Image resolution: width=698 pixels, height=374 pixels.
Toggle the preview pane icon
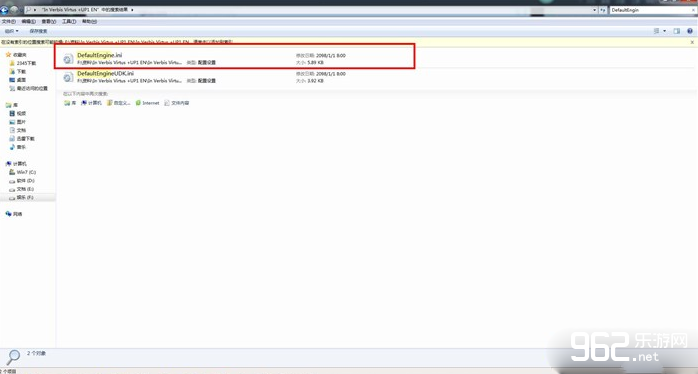pyautogui.click(x=677, y=31)
